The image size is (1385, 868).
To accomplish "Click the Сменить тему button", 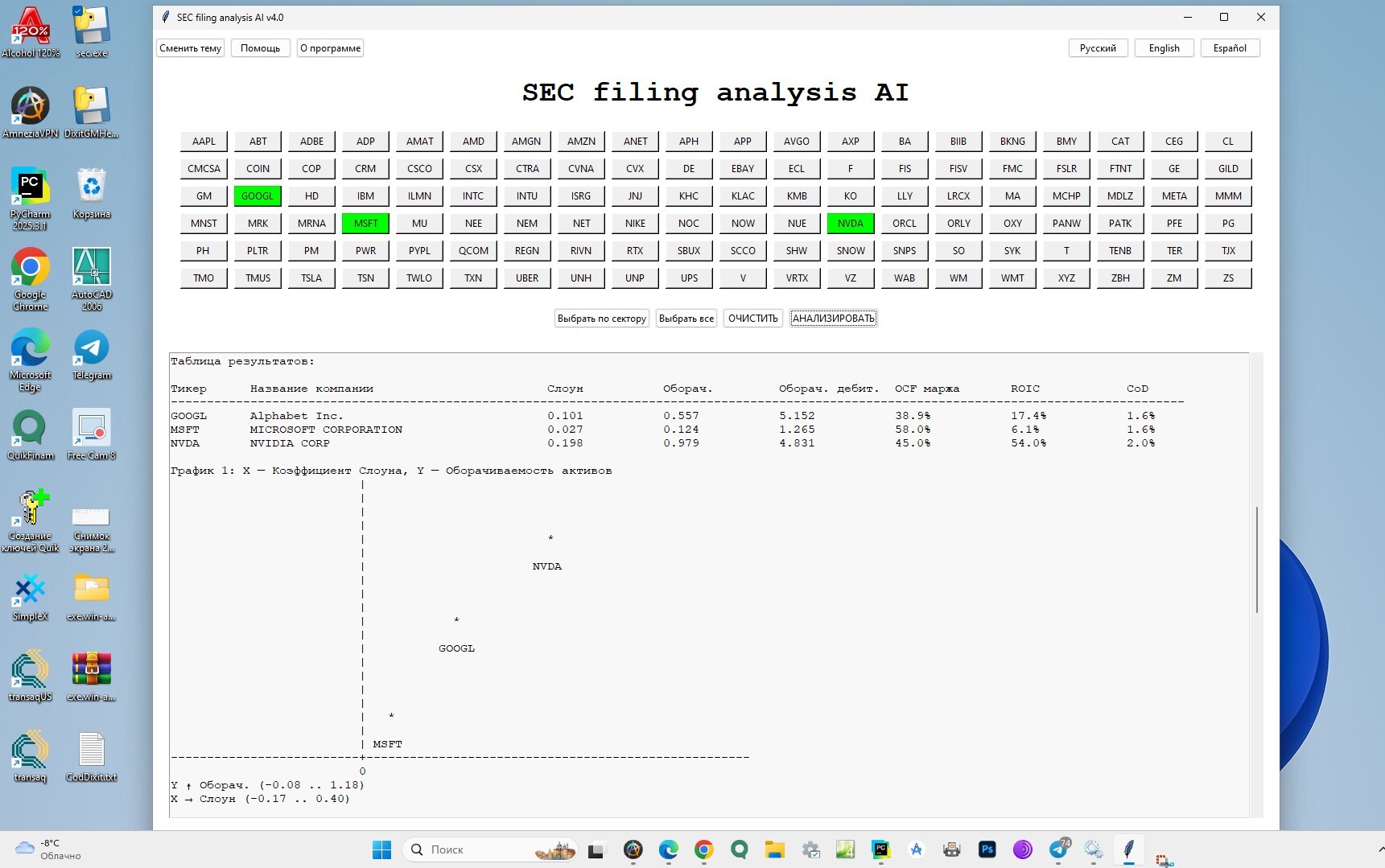I will pos(190,48).
